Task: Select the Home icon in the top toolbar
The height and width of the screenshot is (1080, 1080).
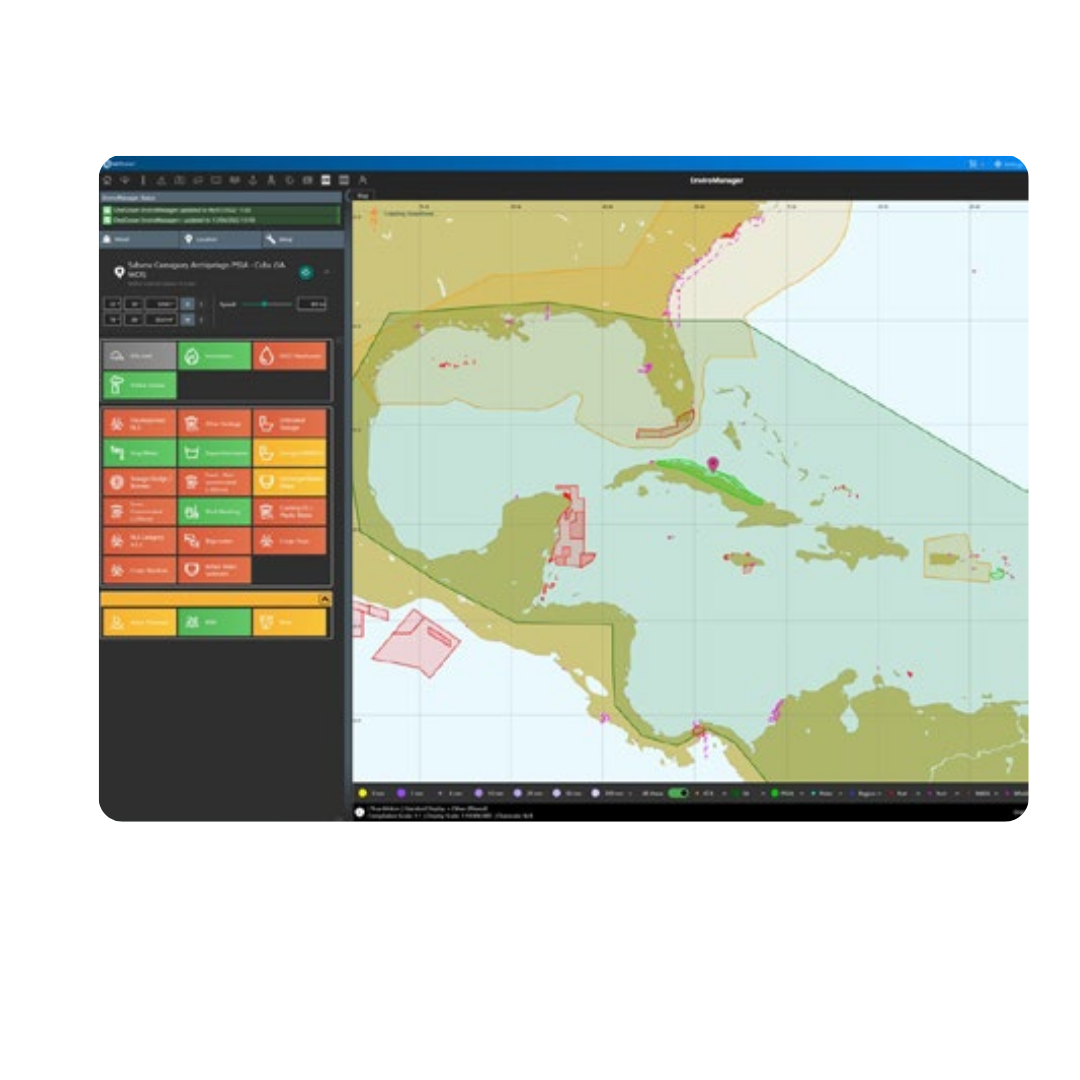Action: tap(108, 180)
